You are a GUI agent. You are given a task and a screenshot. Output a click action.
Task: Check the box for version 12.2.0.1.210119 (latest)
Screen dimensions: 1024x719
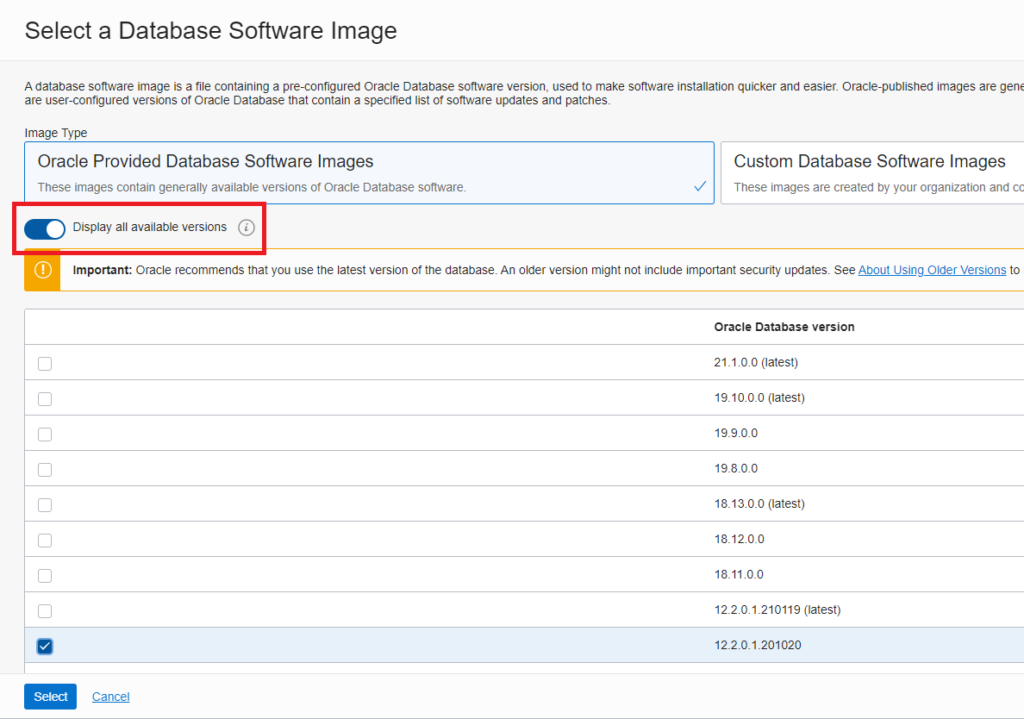pos(44,611)
